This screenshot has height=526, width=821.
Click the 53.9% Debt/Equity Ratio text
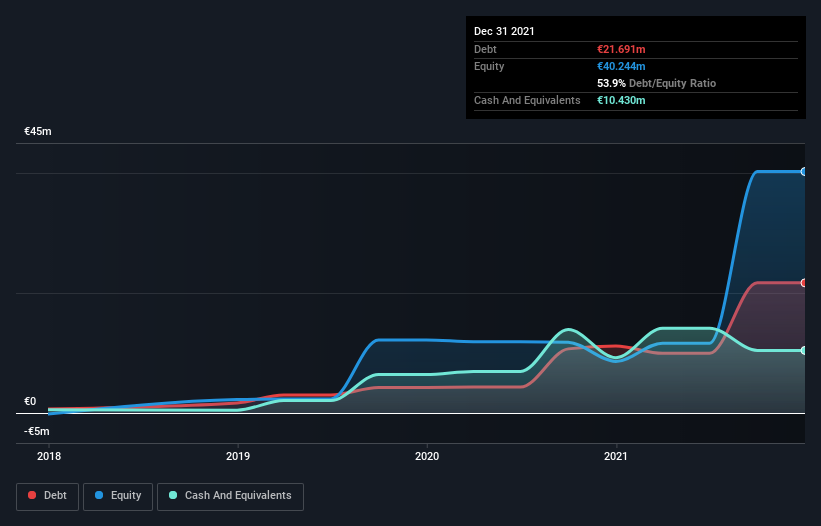(656, 83)
